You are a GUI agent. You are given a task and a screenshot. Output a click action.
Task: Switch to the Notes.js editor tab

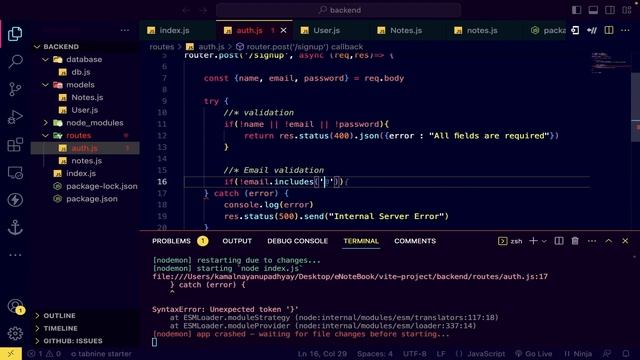tap(405, 30)
